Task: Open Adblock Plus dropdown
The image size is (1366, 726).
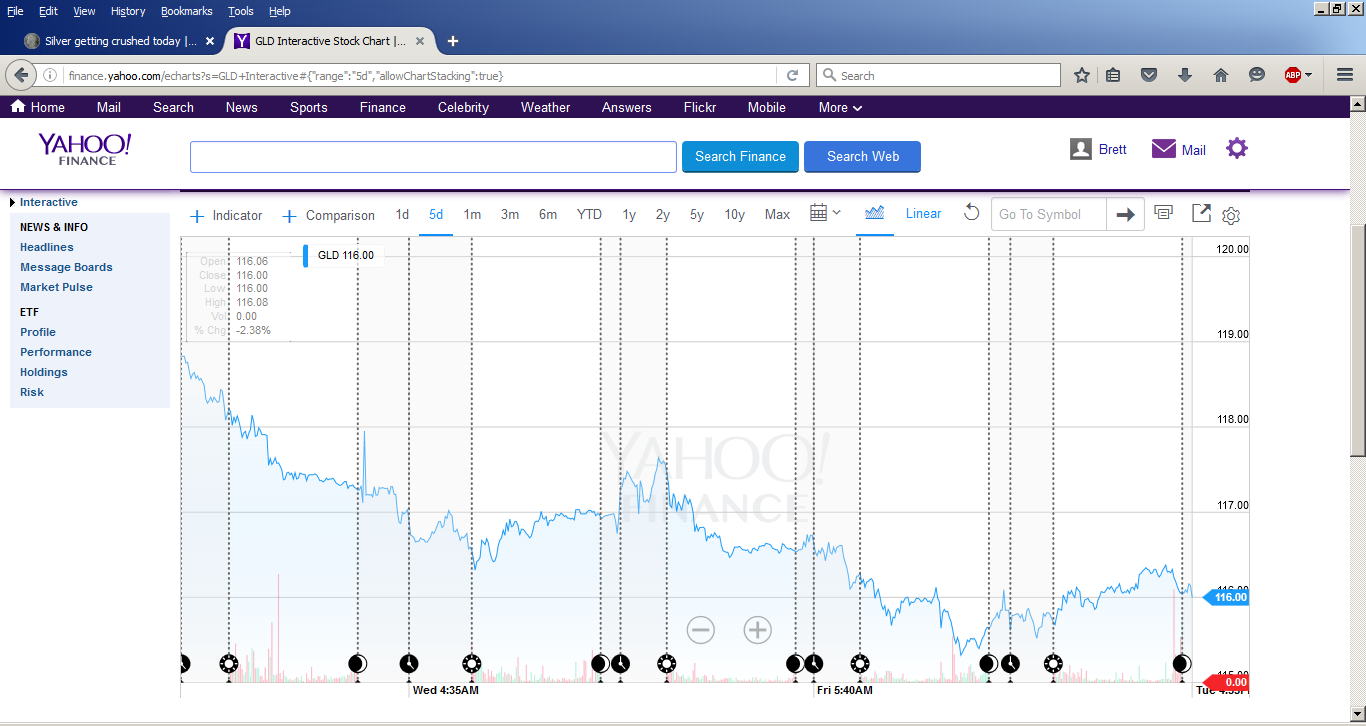Action: pos(1299,75)
